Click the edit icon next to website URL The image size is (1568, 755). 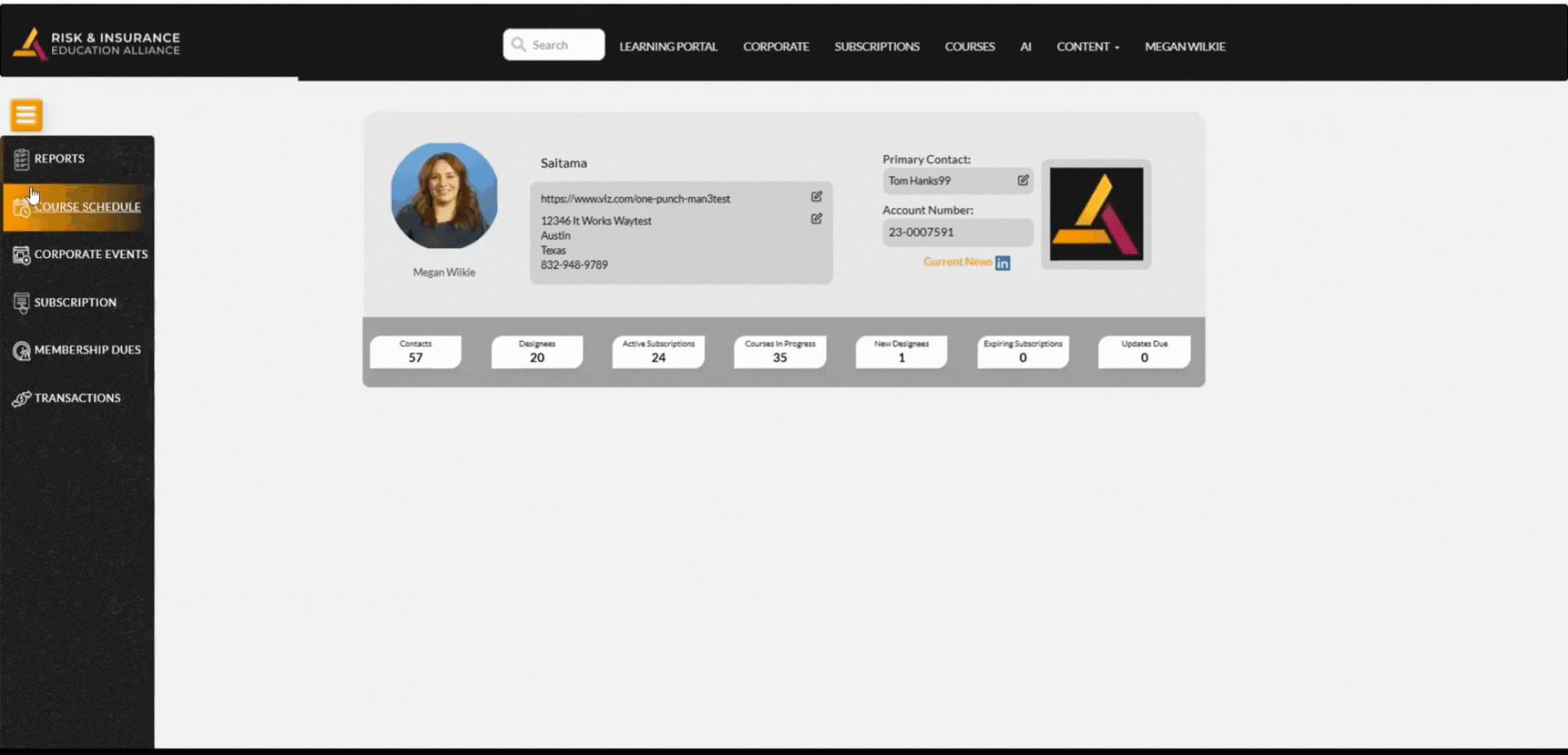click(816, 197)
